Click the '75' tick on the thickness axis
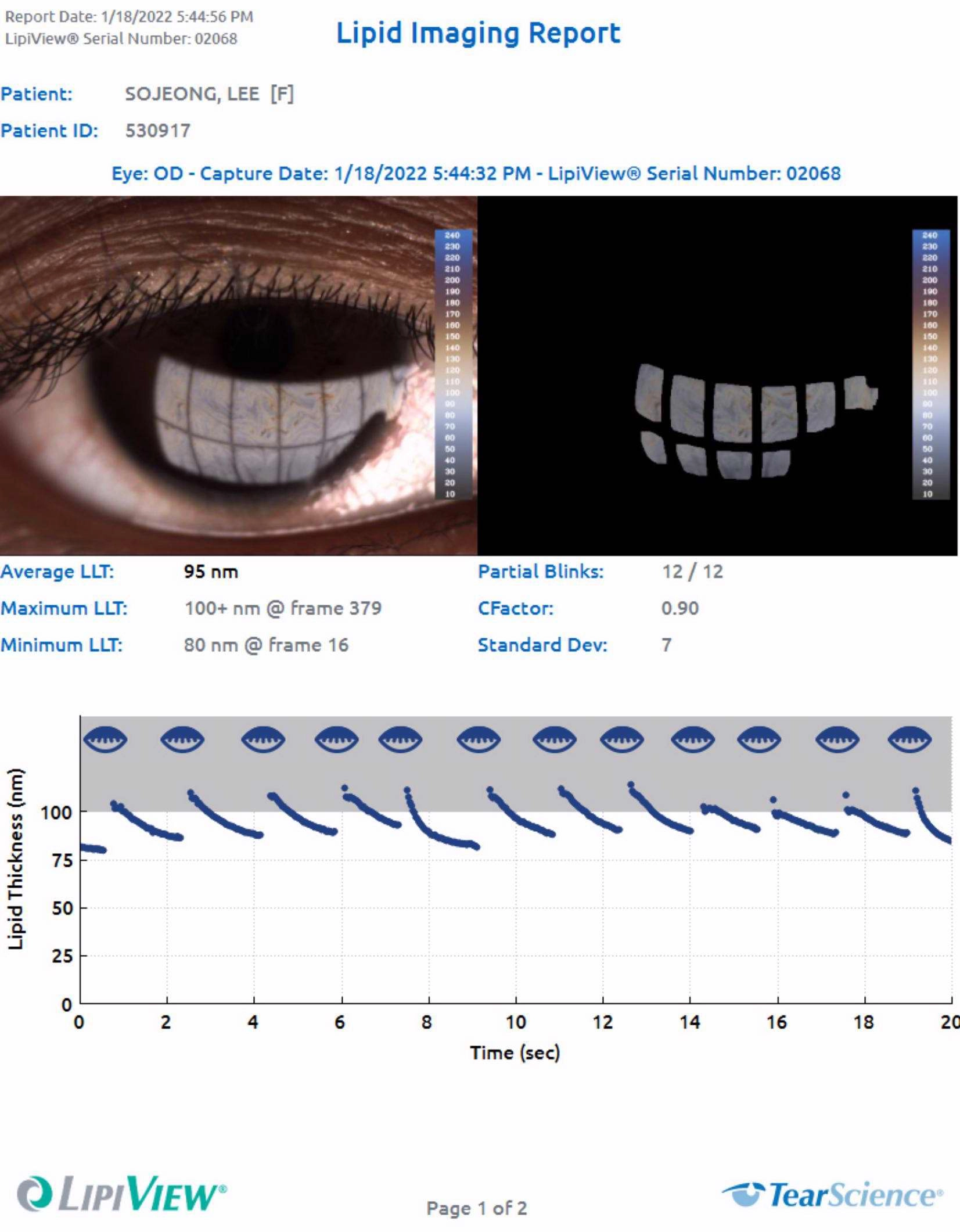960x1232 pixels. click(x=62, y=860)
